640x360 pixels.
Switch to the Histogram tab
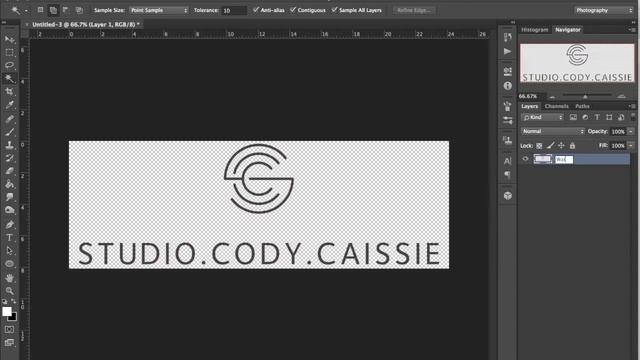535,30
